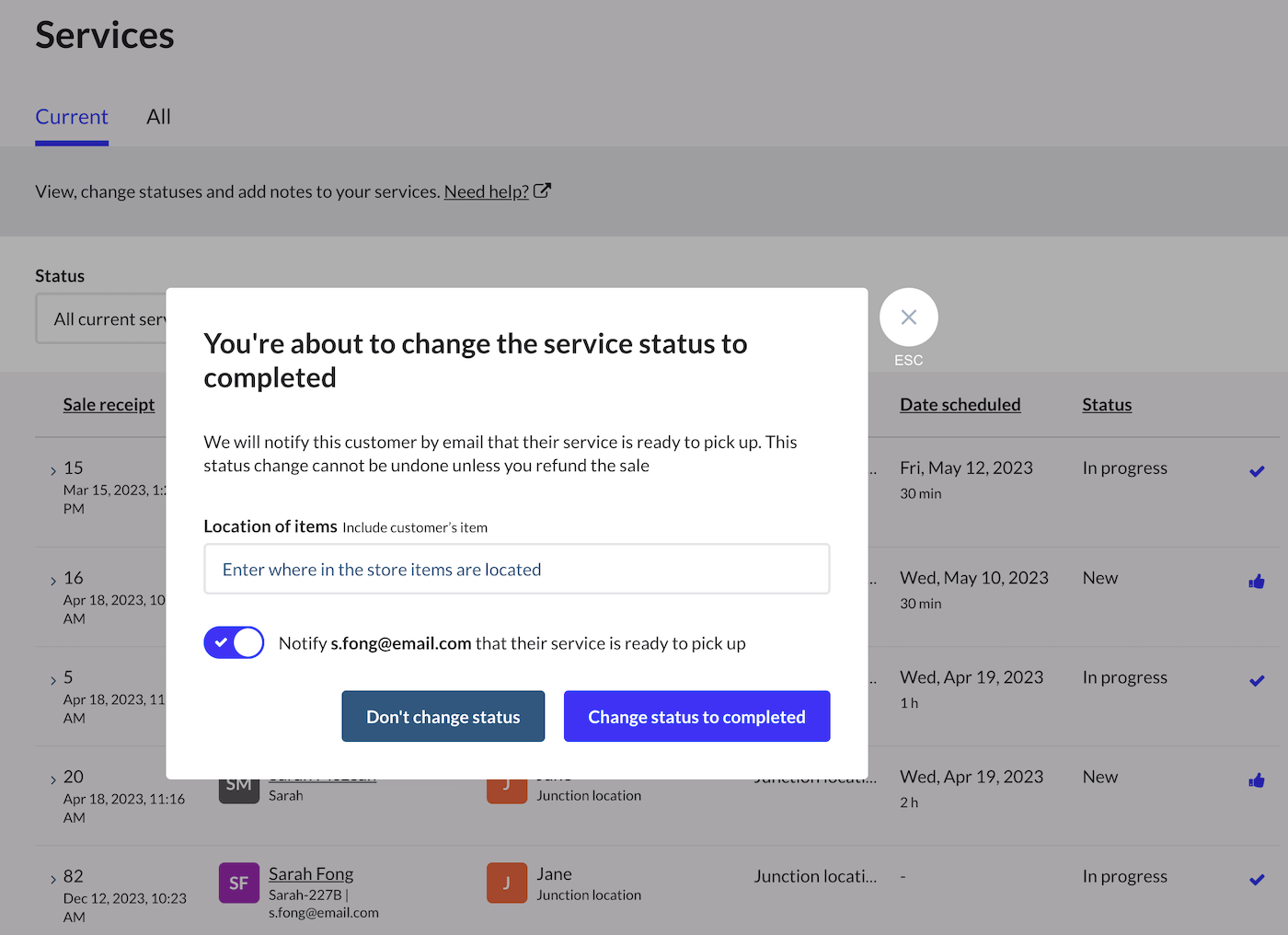
Task: Click Change status to completed button
Action: pyautogui.click(x=696, y=716)
